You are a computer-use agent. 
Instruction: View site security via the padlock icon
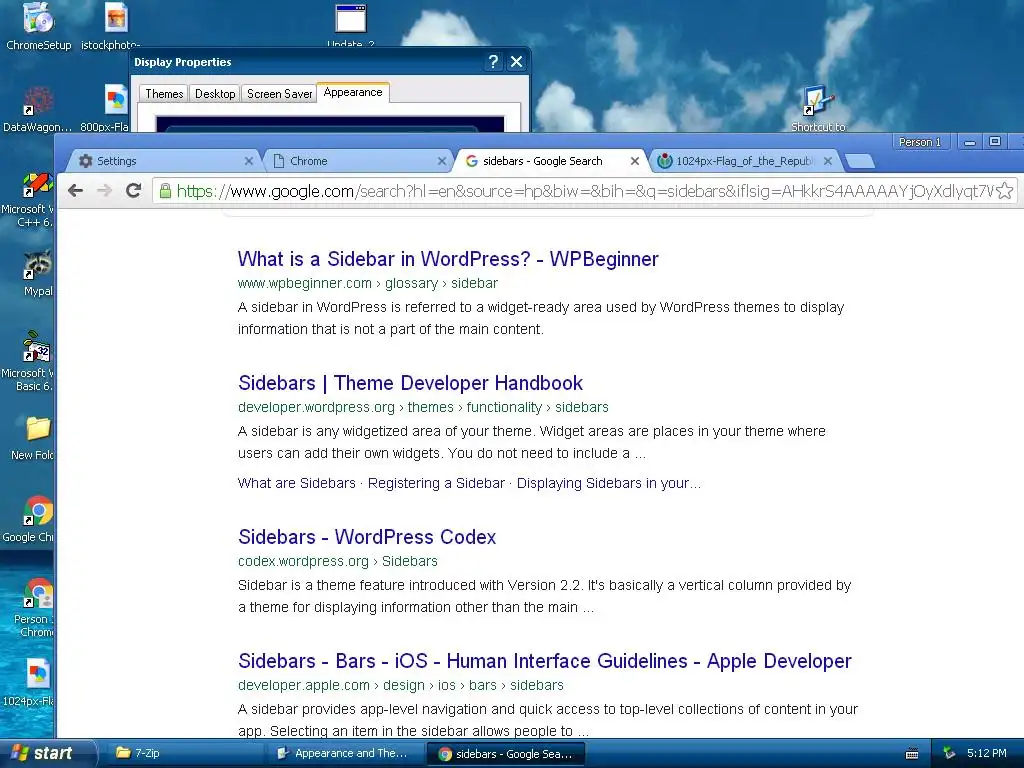coord(165,191)
